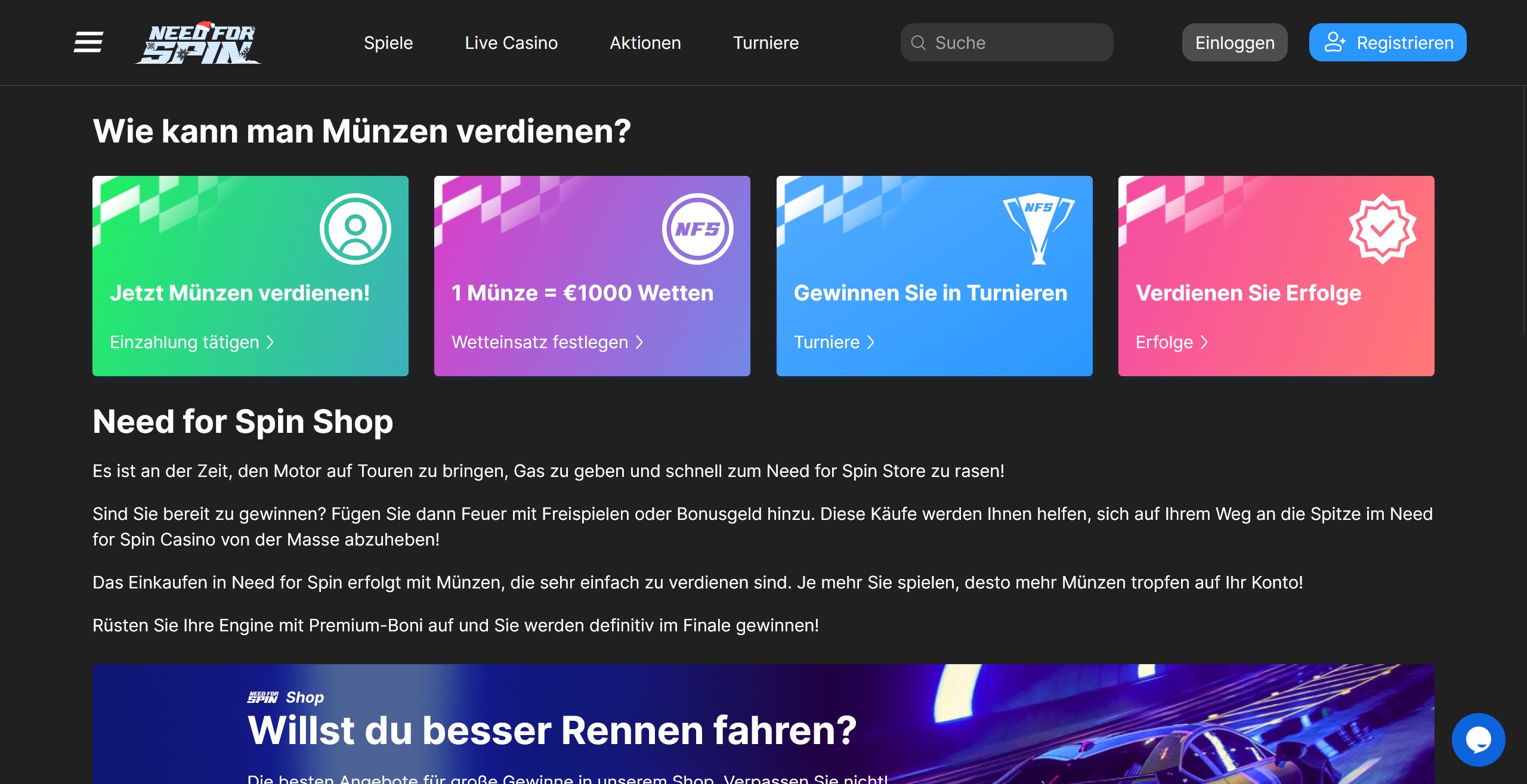Open the Aktionen page
Viewport: 1527px width, 784px height.
click(x=645, y=43)
